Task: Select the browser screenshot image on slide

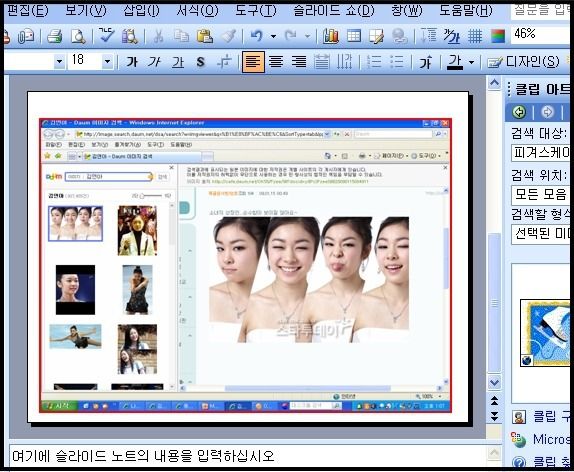Action: pyautogui.click(x=245, y=265)
